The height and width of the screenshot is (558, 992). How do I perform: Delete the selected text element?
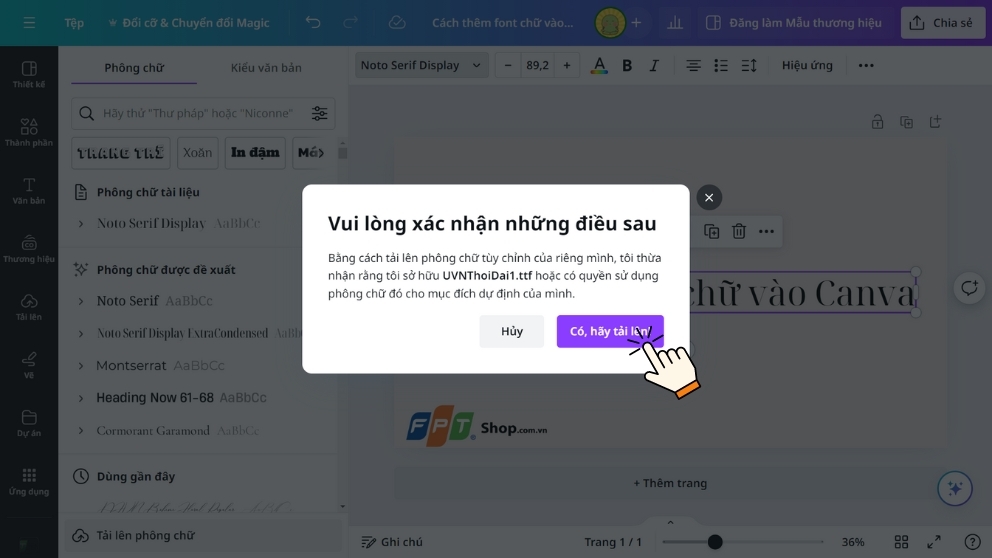point(739,232)
